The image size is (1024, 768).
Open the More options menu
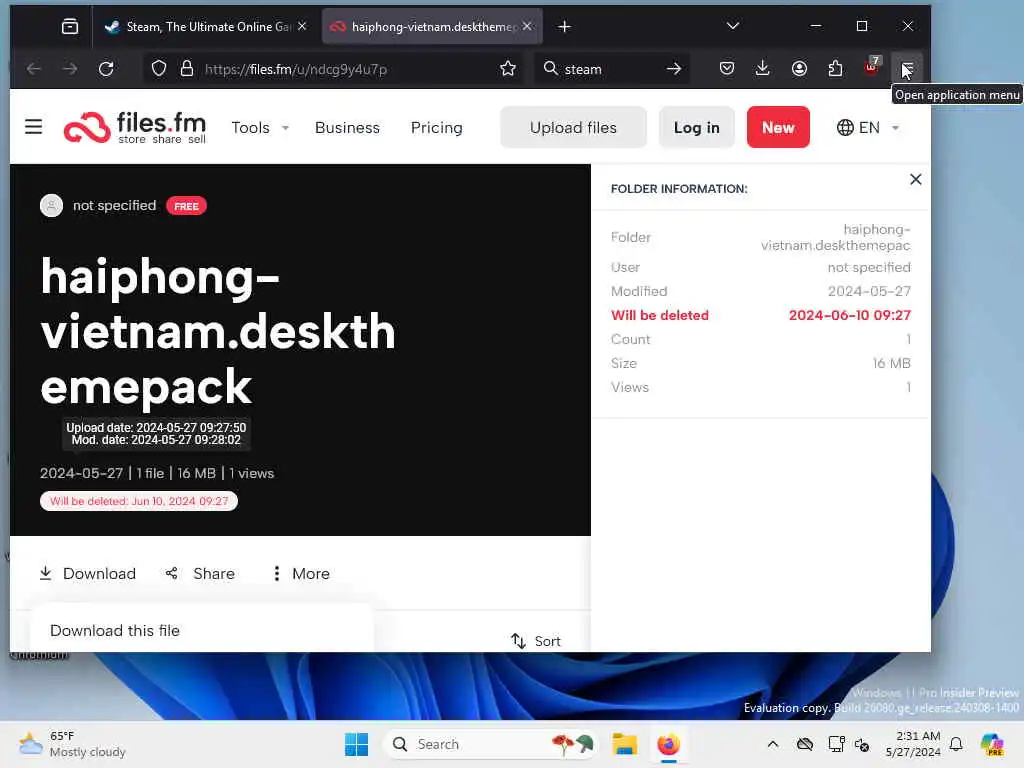pos(300,573)
